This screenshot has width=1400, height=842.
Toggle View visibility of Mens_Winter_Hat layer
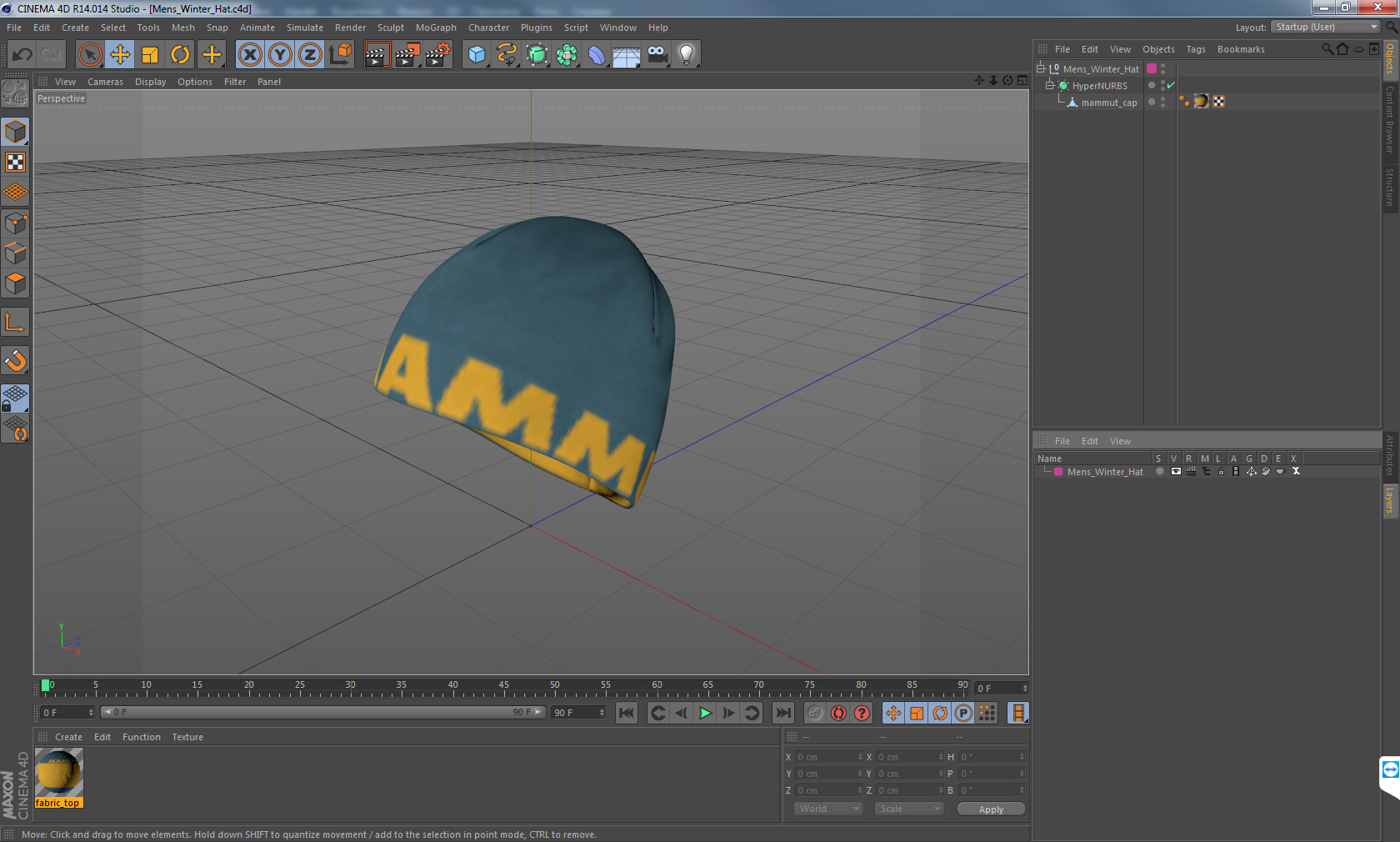[1176, 471]
